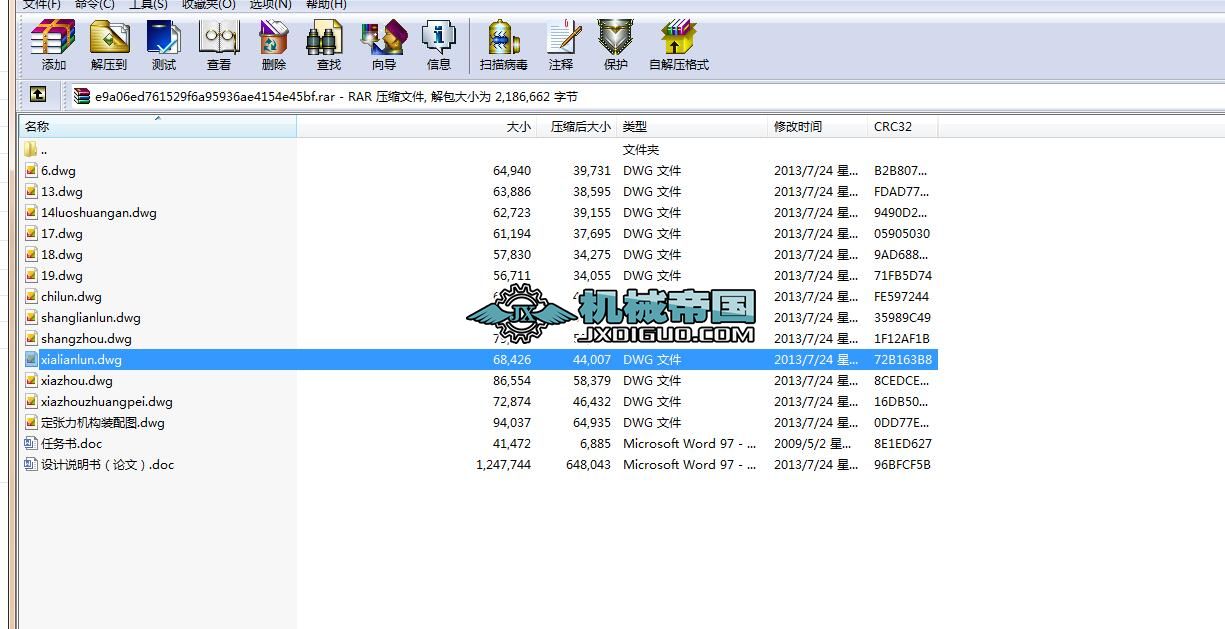Sort by the 压缩后大小 column header
Image resolution: width=1225 pixels, height=629 pixels.
click(576, 127)
